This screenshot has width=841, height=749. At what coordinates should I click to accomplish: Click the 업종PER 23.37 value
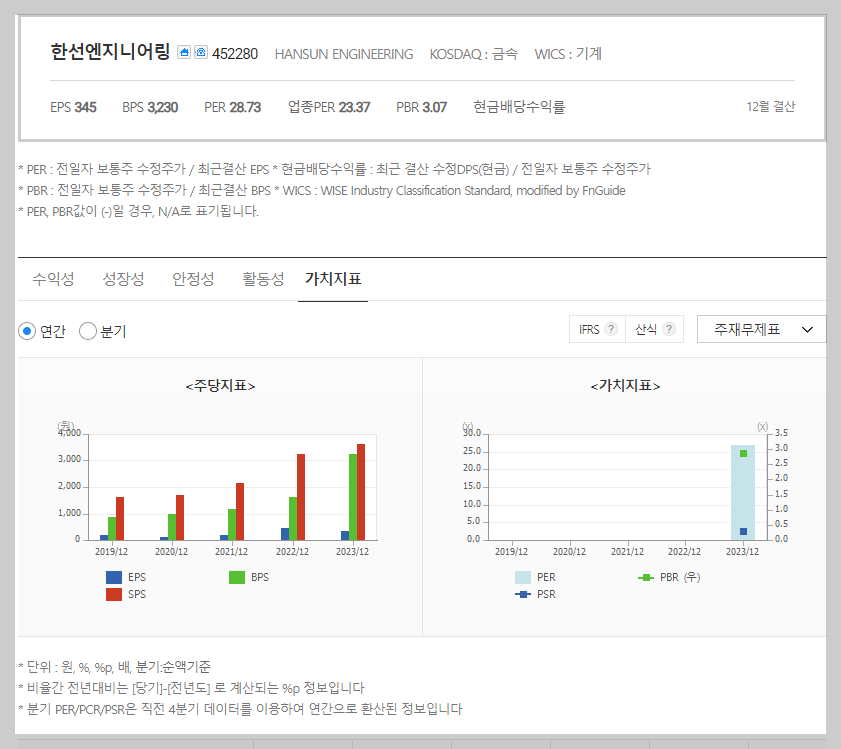[329, 107]
